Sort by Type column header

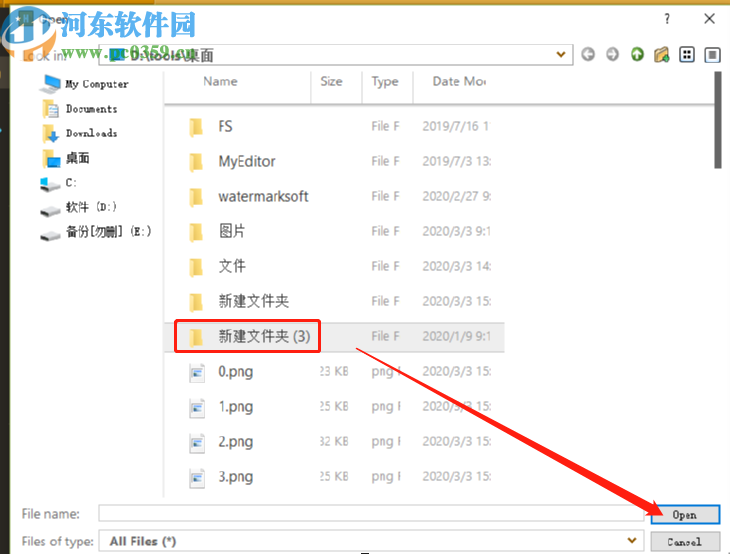tap(385, 82)
